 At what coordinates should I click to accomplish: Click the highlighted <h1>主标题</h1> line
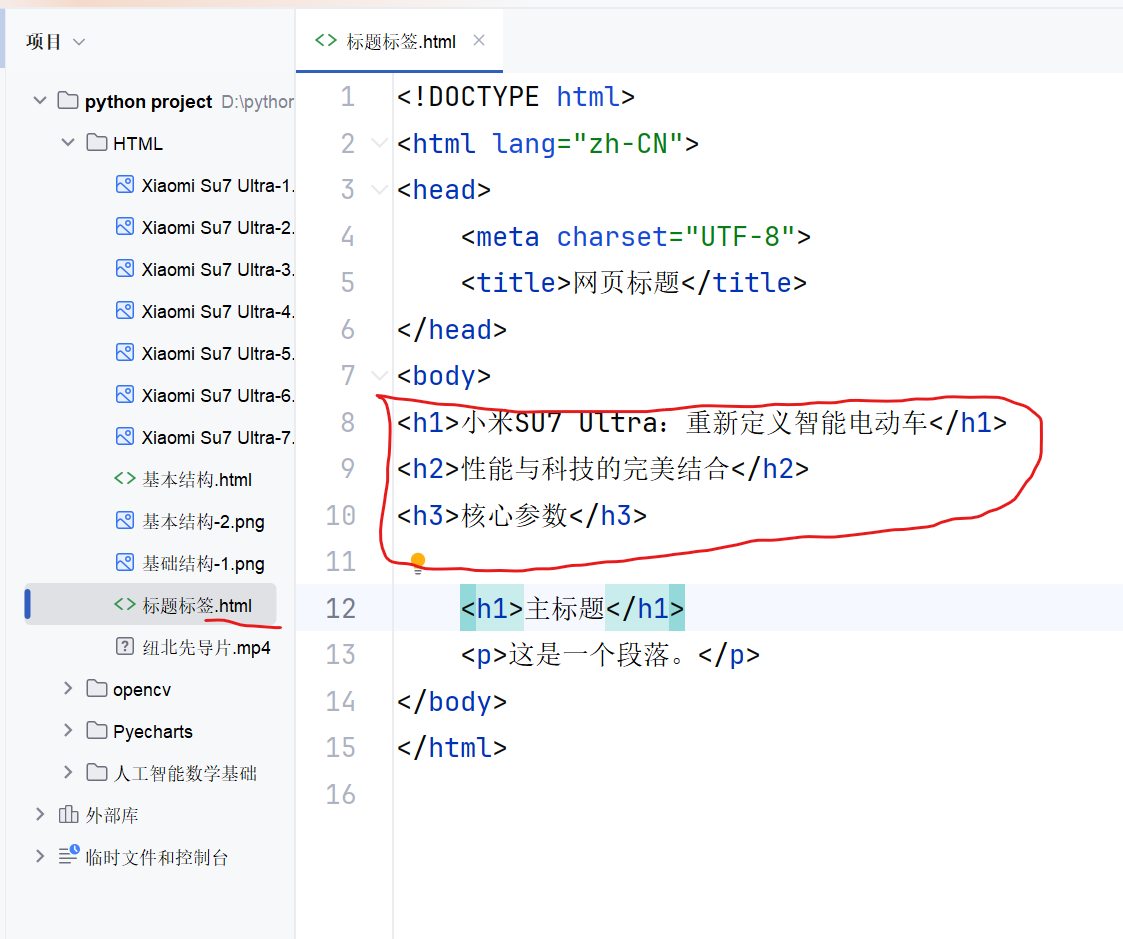tap(572, 608)
